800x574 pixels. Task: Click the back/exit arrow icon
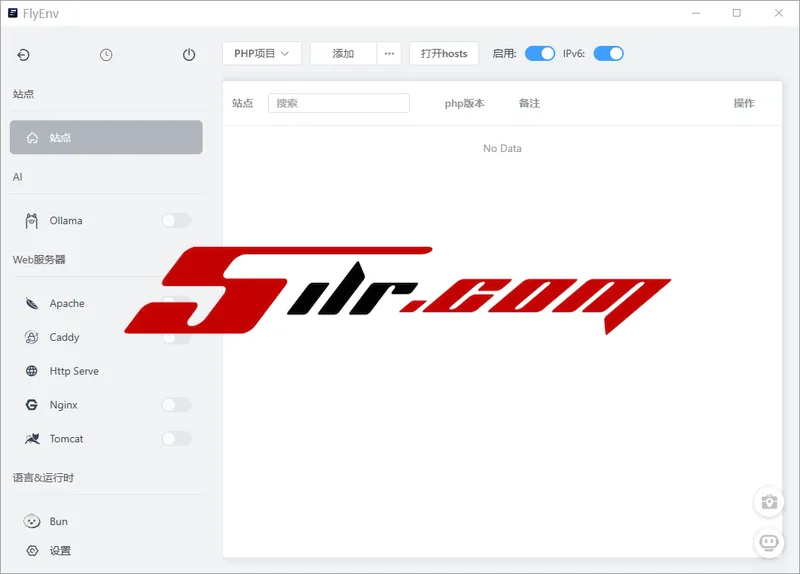coord(23,55)
